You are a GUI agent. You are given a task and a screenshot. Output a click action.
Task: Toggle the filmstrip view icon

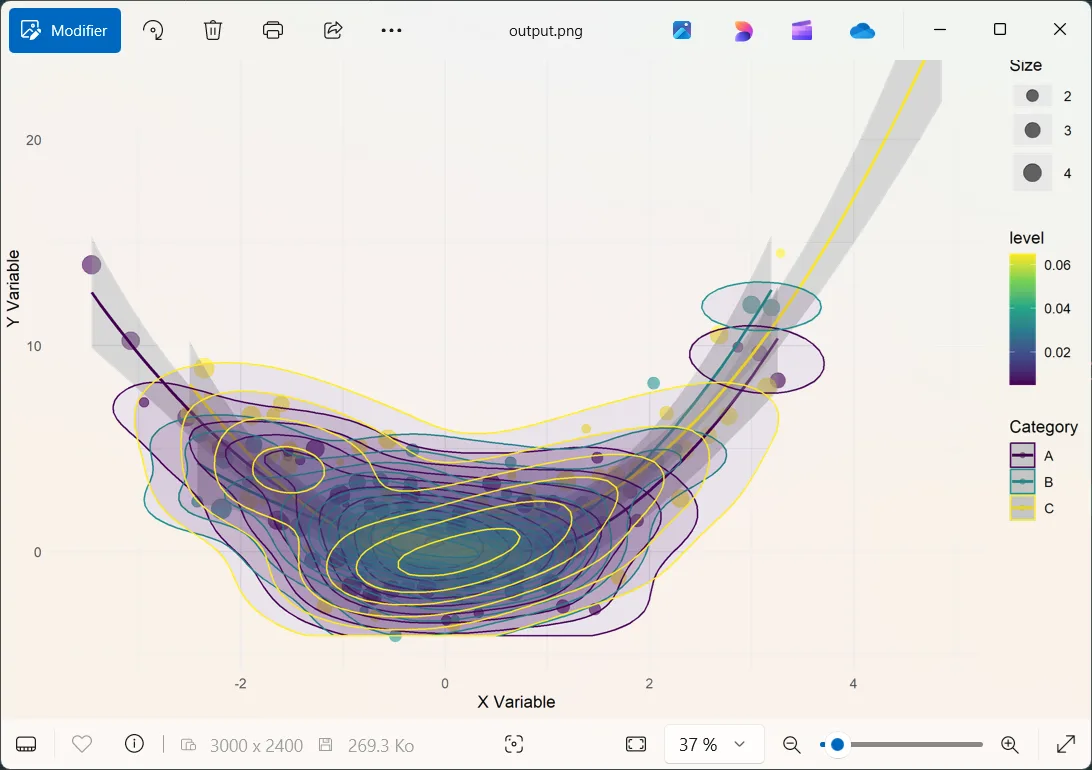tap(26, 744)
